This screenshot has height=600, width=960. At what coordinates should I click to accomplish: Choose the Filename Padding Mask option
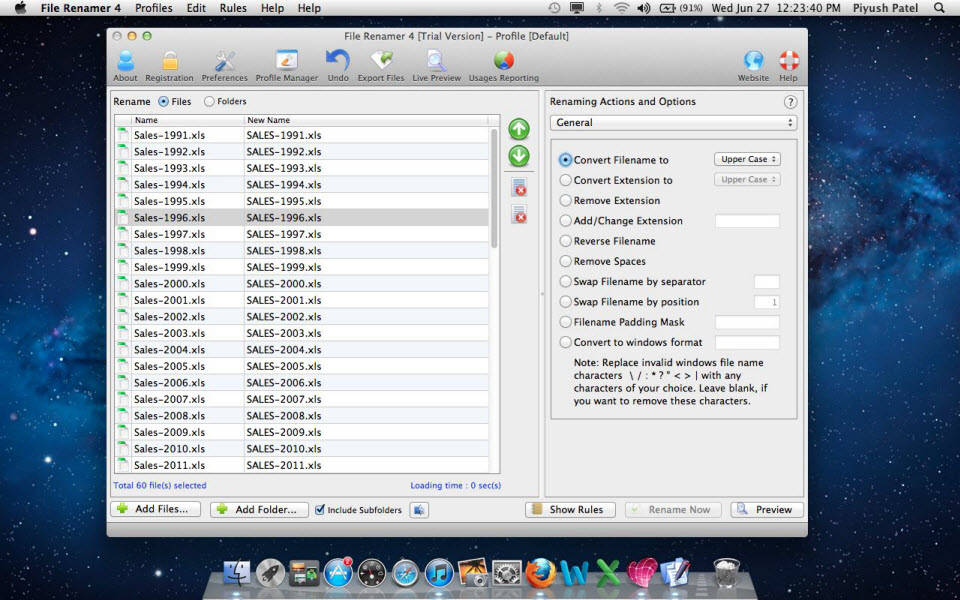566,322
